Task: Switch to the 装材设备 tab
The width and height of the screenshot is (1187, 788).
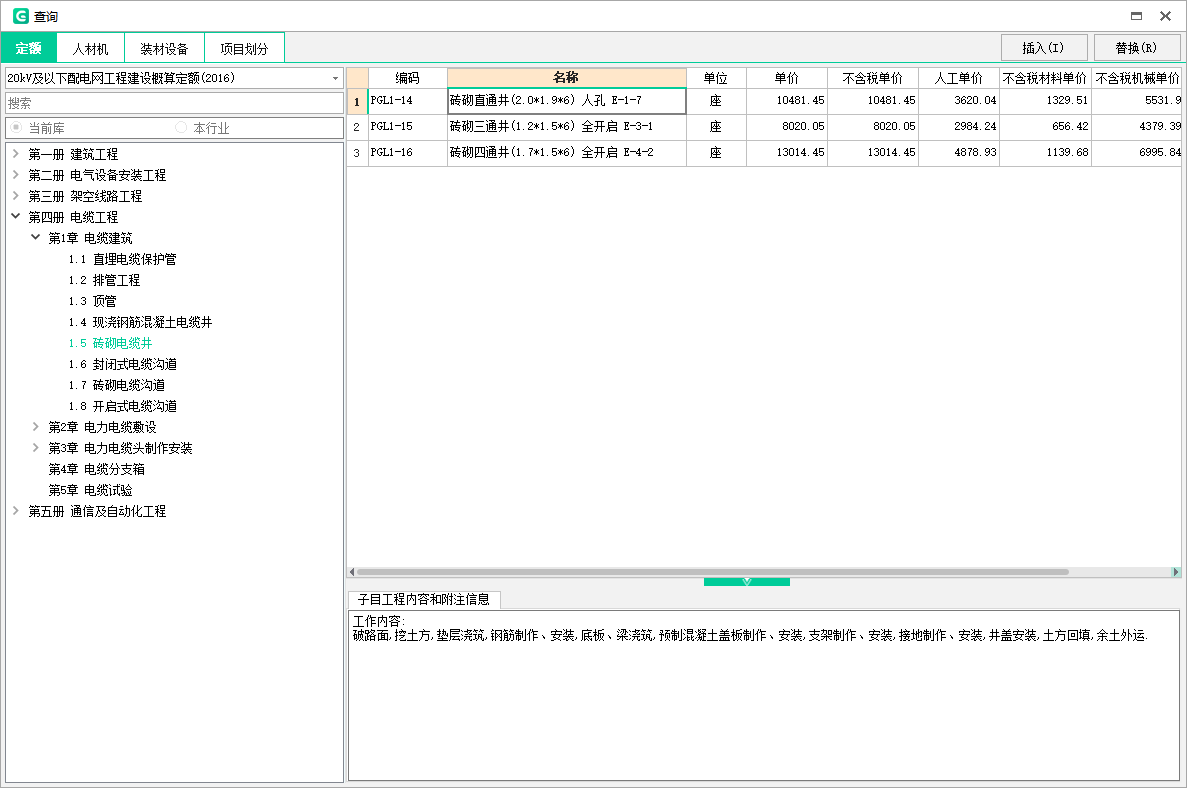Action: pos(164,48)
